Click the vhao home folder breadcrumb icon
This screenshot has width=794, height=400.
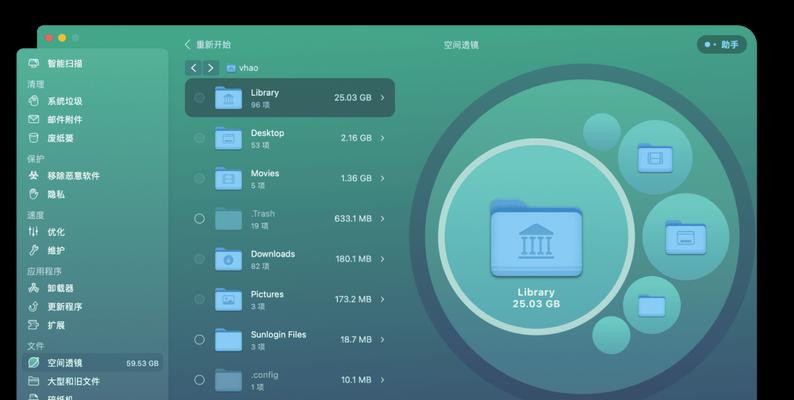click(231, 68)
